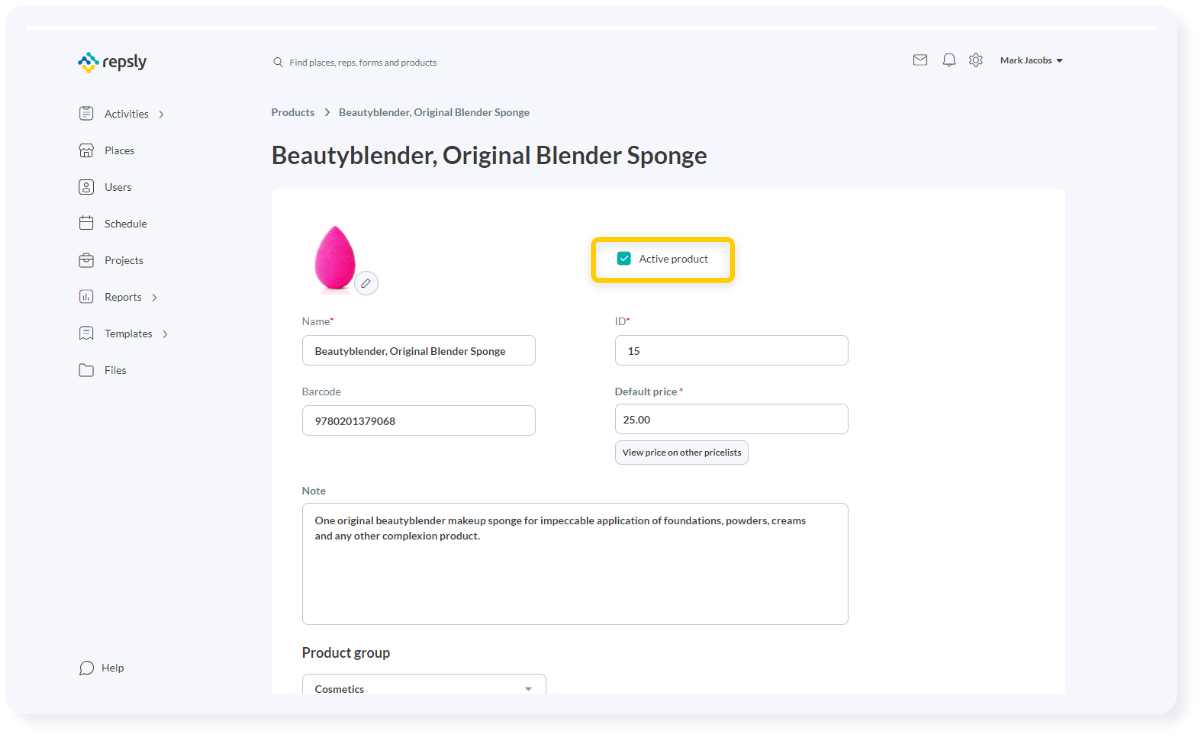This screenshot has width=1202, height=739.
Task: Open Users in the sidebar
Action: (118, 187)
